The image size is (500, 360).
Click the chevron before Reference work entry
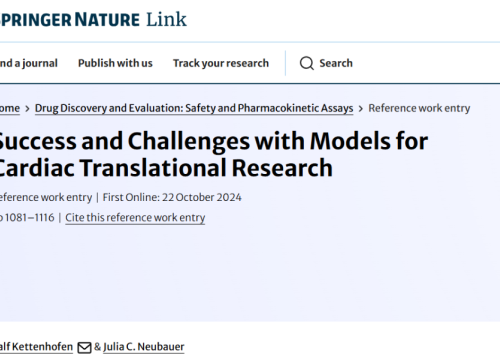coord(361,109)
